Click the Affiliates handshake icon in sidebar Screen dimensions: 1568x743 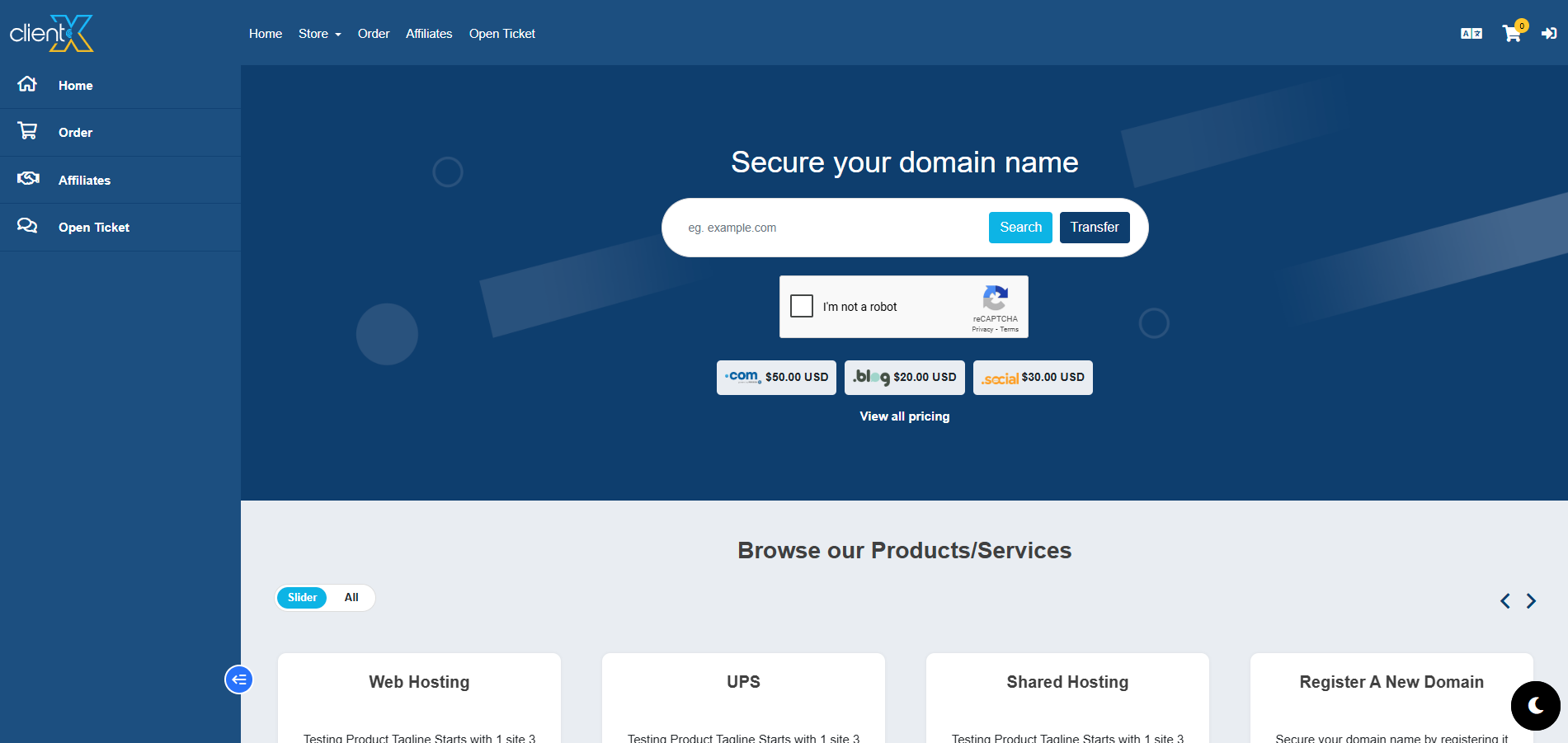tap(28, 179)
